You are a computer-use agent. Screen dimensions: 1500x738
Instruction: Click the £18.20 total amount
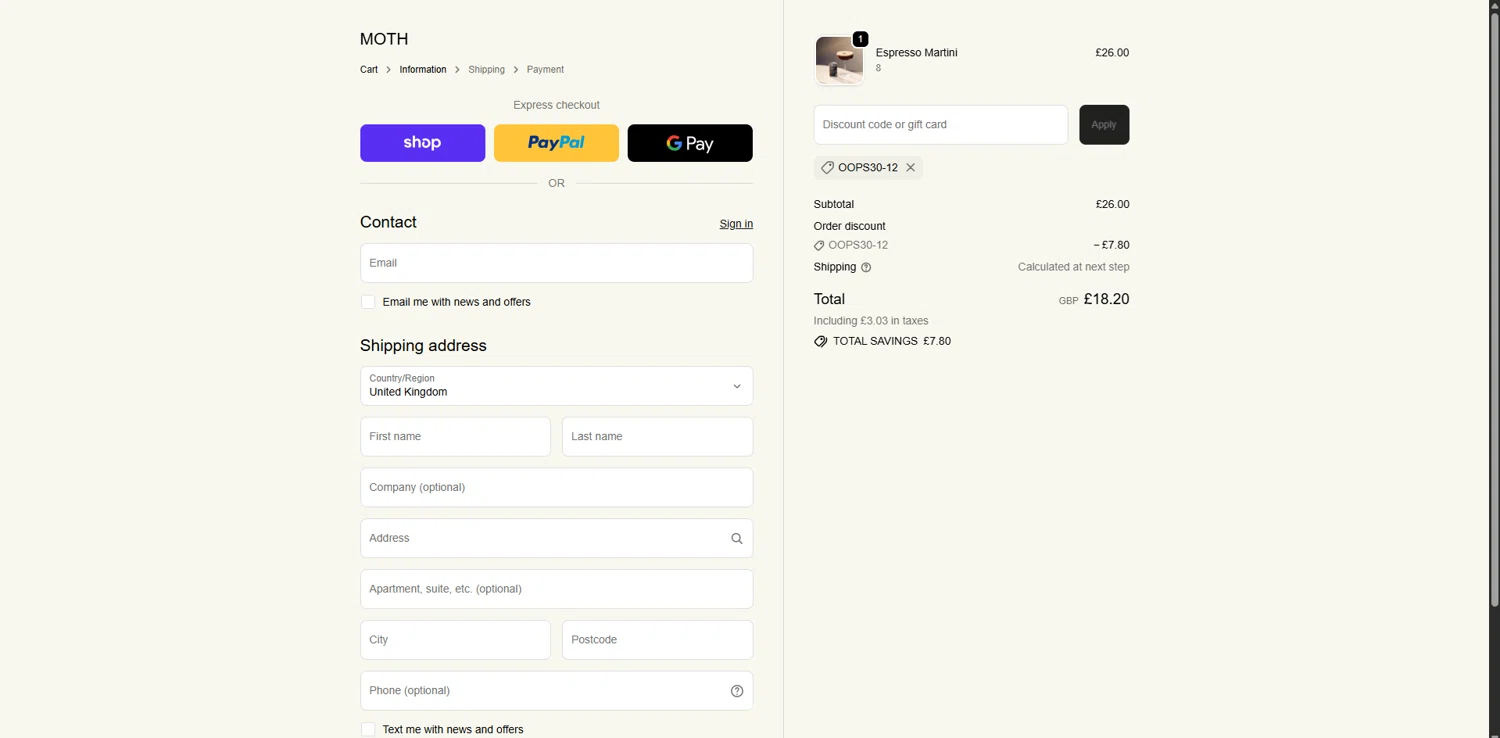tap(1106, 299)
